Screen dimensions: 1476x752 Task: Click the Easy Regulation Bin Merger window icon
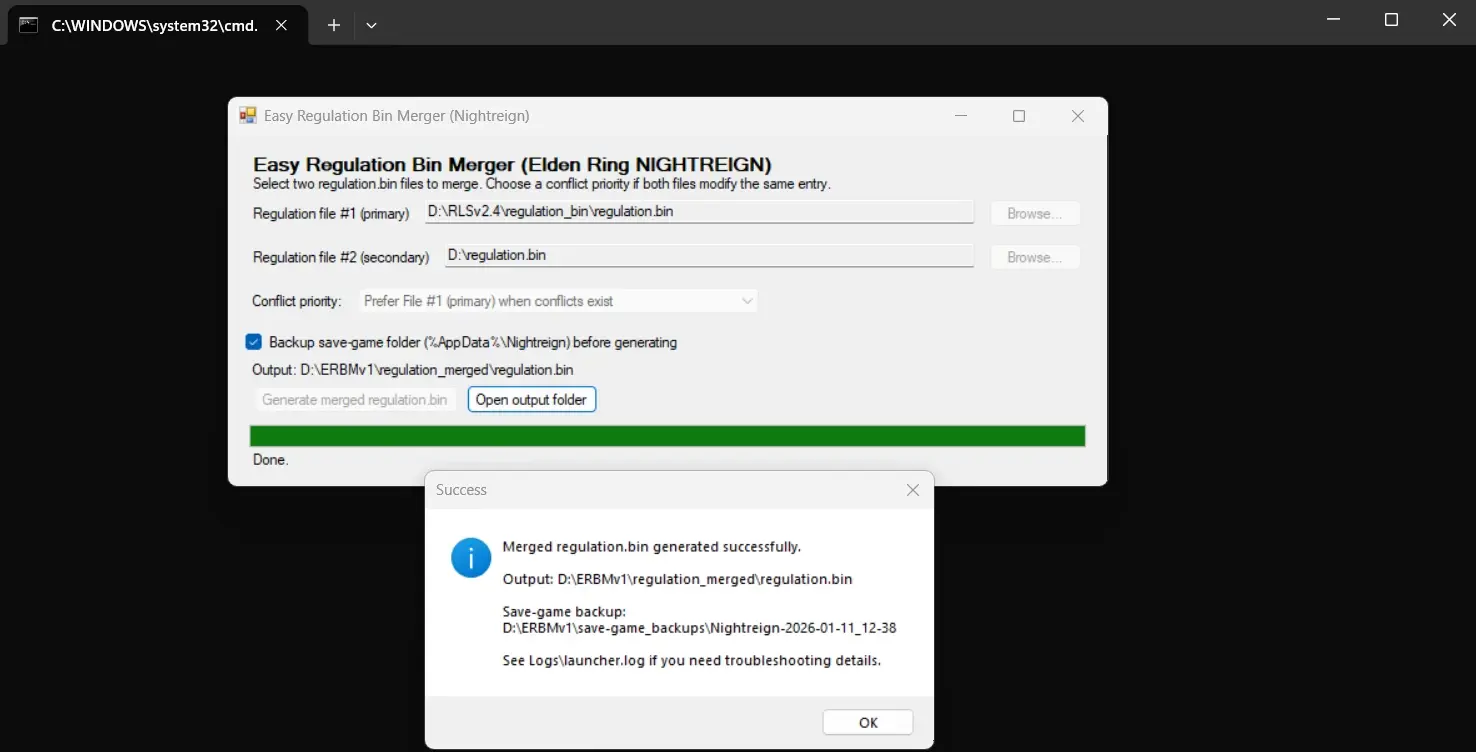pos(246,115)
